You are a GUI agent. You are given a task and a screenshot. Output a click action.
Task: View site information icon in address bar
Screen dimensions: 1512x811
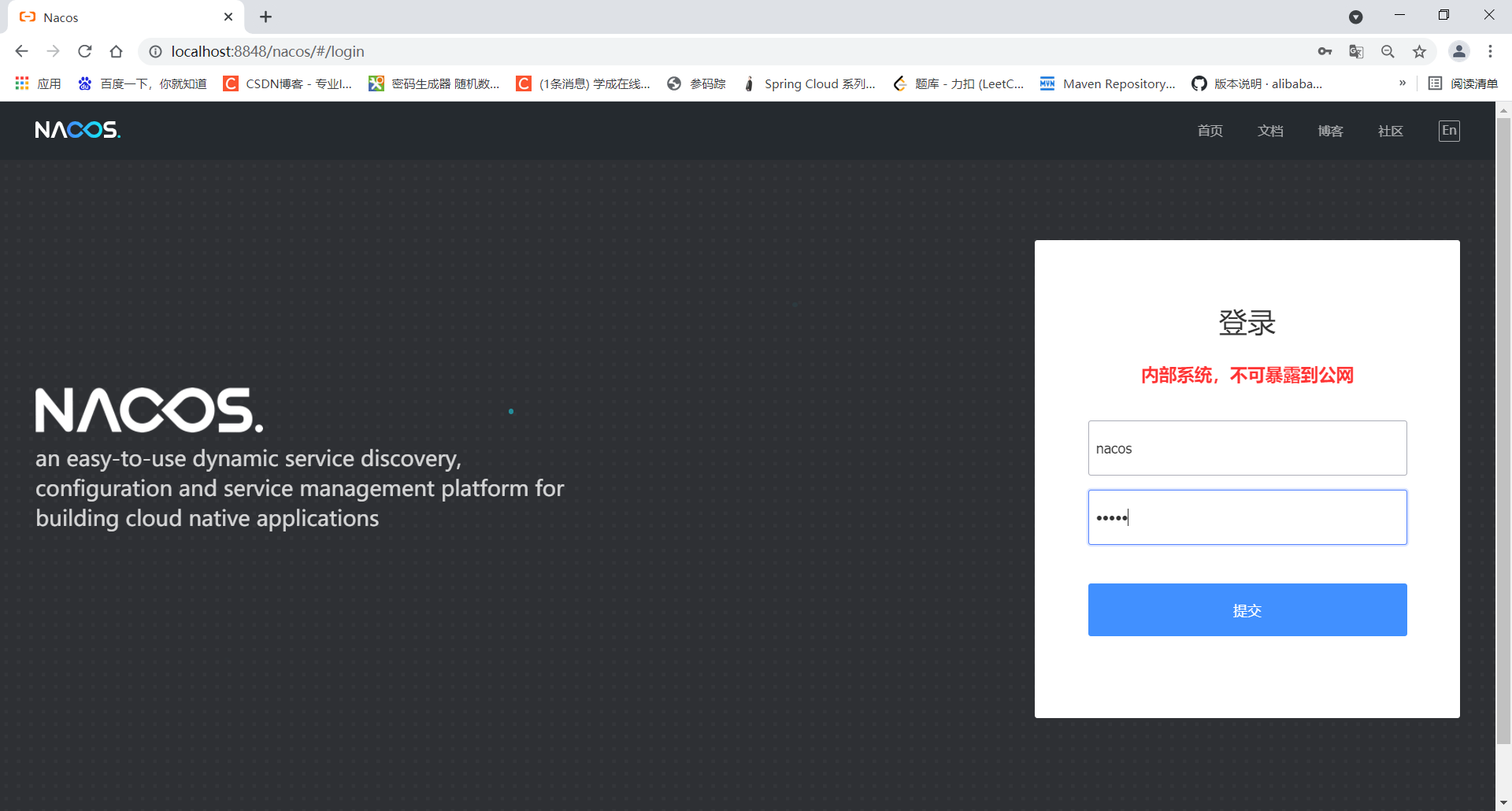click(x=155, y=51)
